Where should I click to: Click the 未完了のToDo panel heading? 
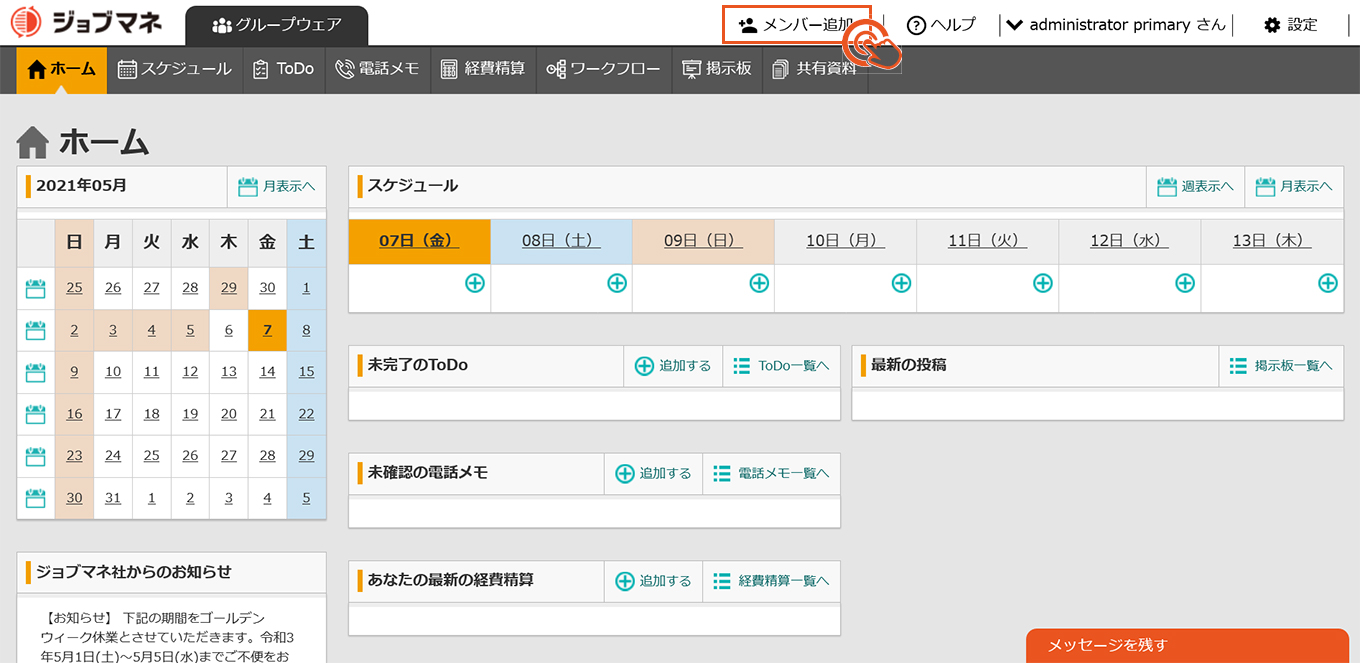[418, 366]
